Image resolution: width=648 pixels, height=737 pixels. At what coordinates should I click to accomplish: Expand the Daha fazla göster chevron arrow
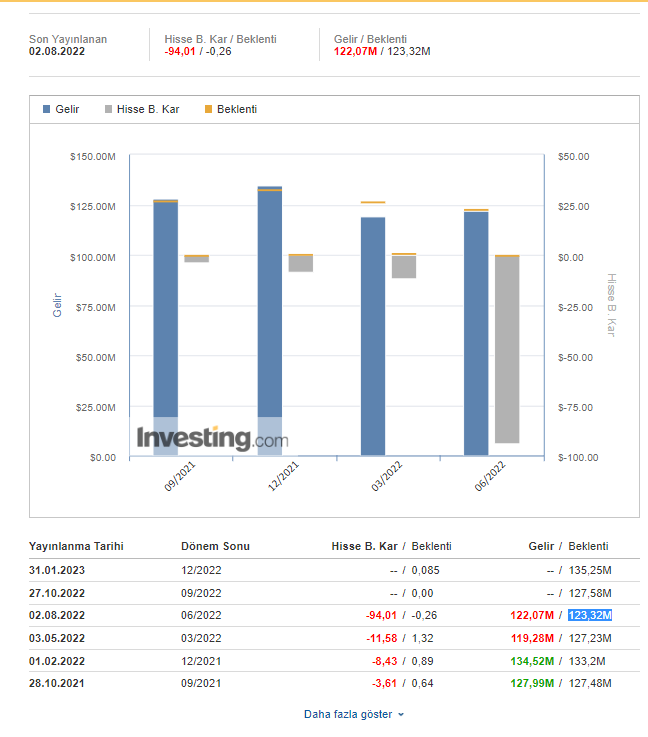(x=401, y=715)
